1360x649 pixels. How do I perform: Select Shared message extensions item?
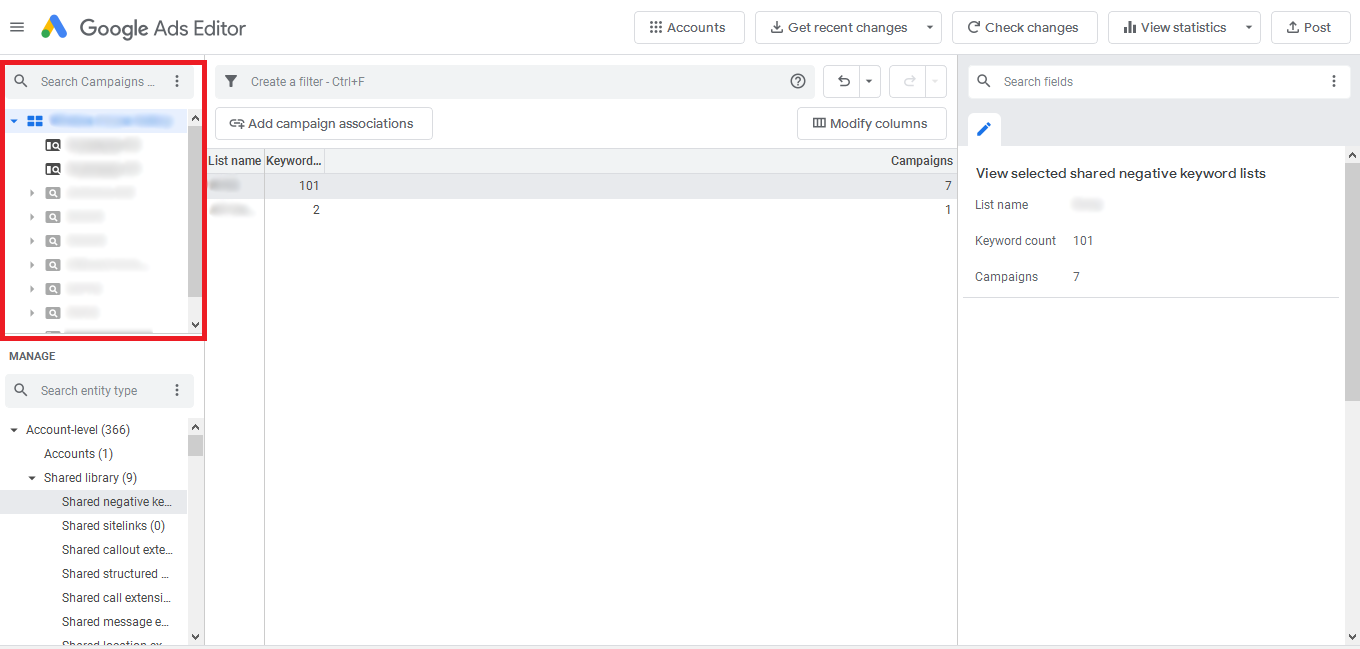click(116, 622)
